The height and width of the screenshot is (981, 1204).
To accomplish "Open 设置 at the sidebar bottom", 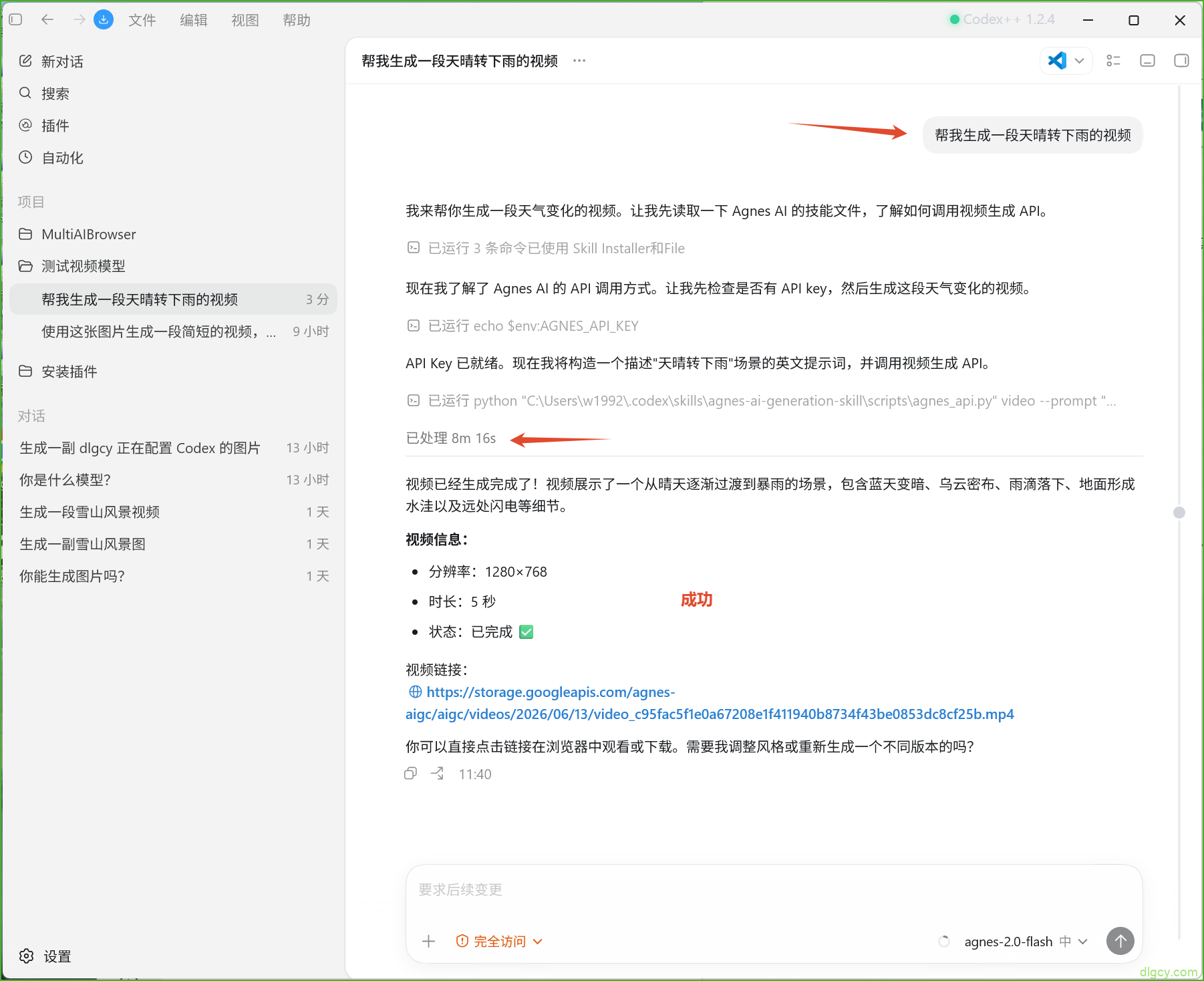I will (45, 956).
